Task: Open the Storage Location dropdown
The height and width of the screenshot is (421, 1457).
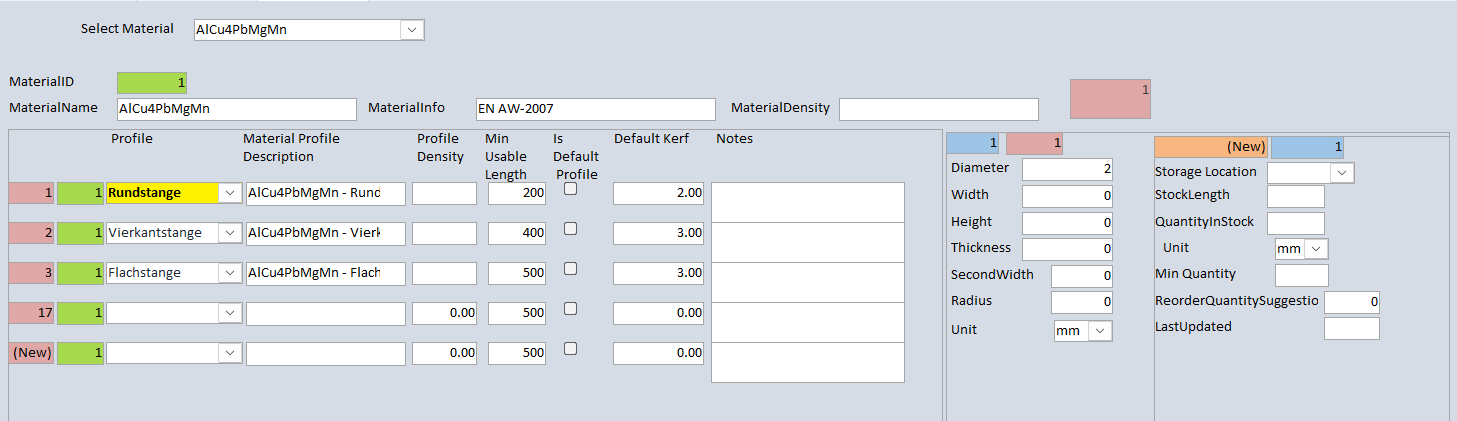Action: [x=1342, y=173]
